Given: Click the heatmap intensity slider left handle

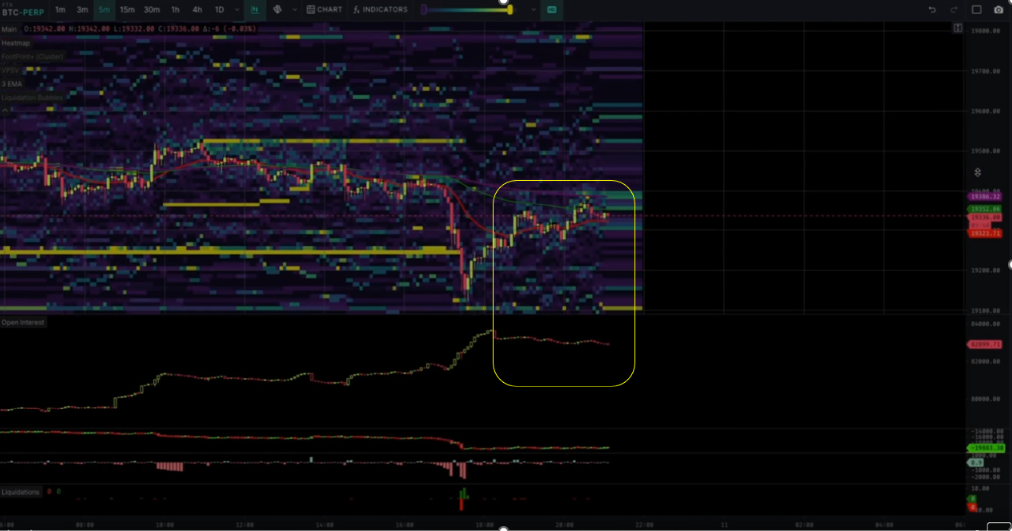Looking at the screenshot, I should pyautogui.click(x=423, y=10).
